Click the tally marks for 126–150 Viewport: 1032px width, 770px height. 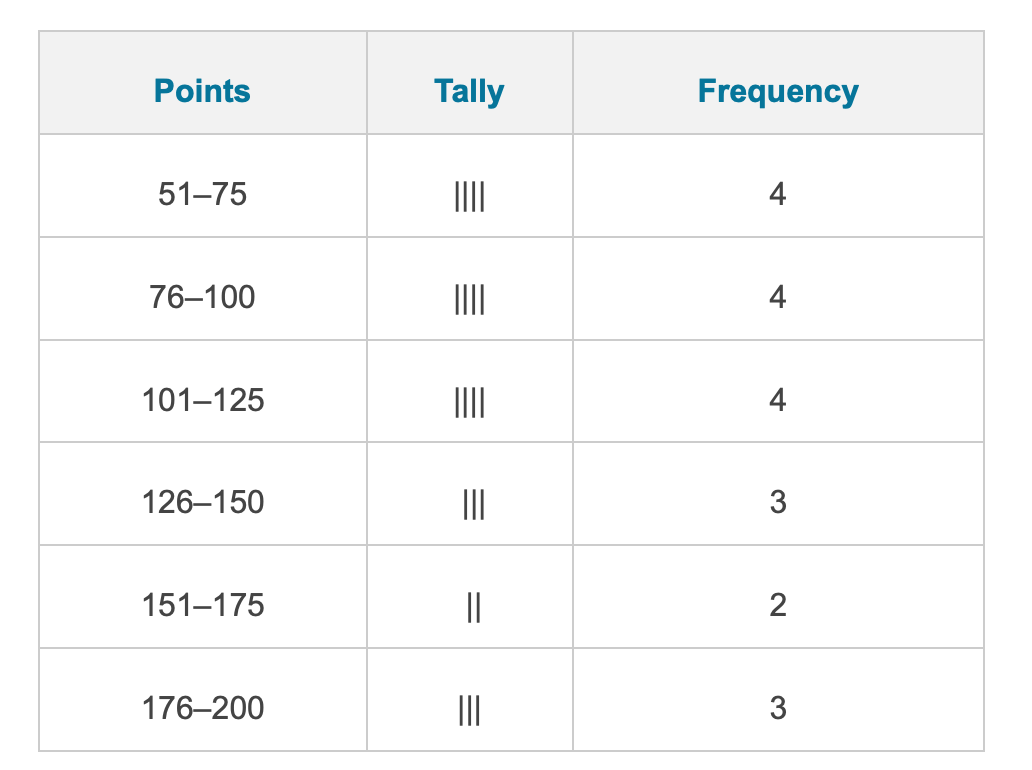474,504
